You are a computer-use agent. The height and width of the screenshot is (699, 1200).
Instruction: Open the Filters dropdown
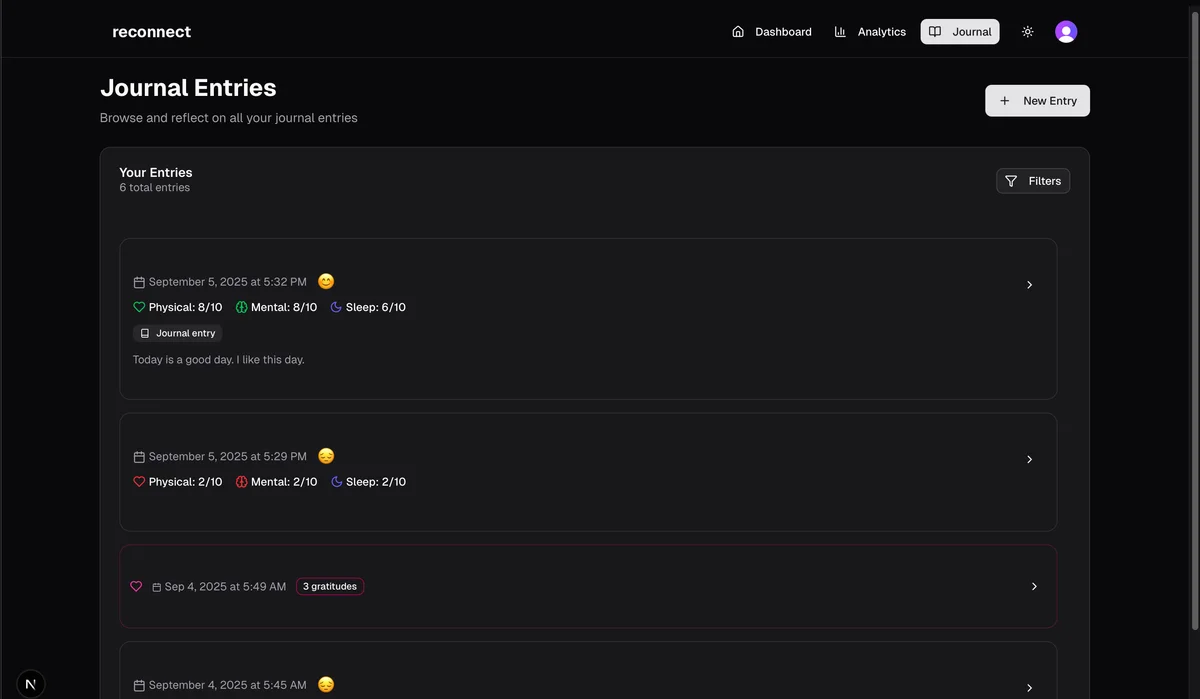pos(1033,181)
